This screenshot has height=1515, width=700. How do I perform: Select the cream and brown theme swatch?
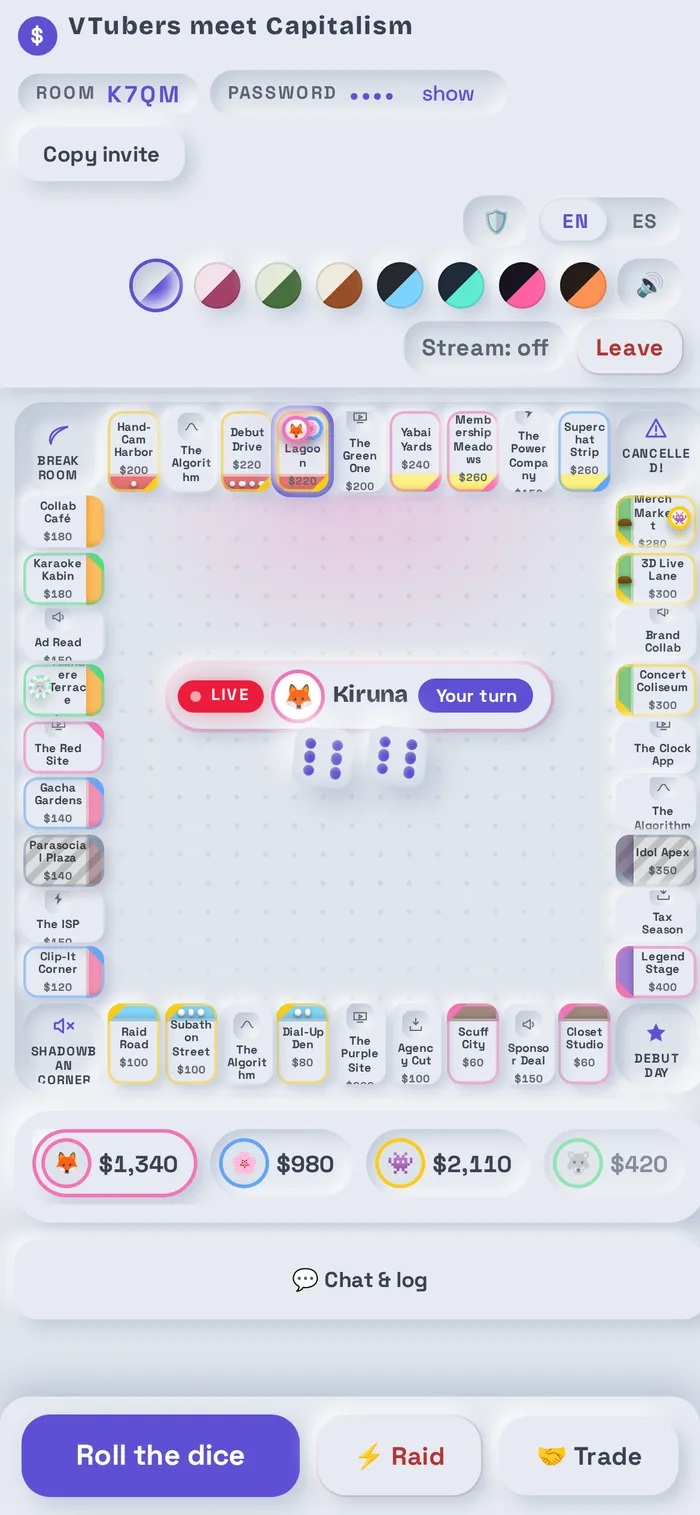pos(339,286)
